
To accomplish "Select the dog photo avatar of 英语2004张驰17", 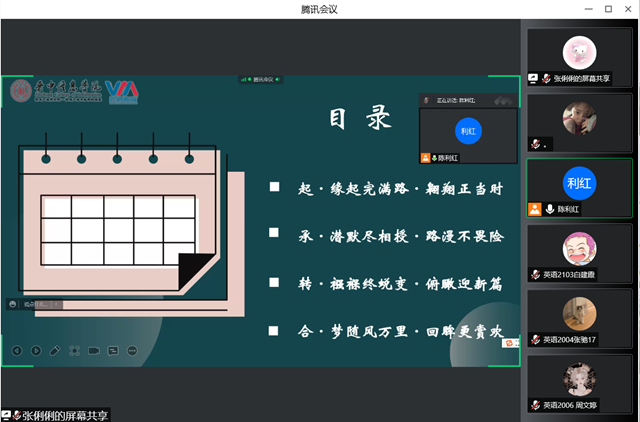I will [x=579, y=314].
